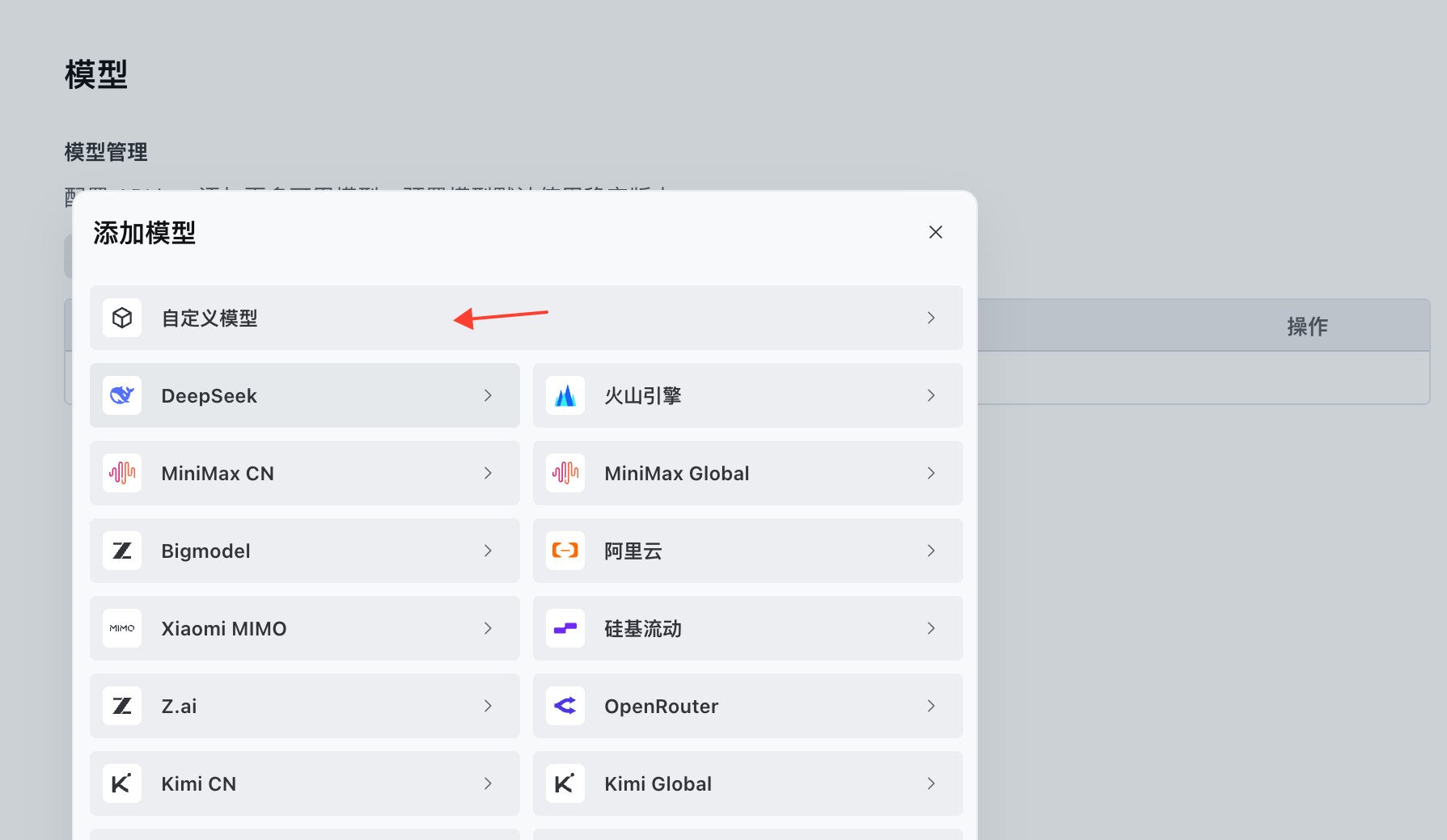Select the OpenRouter provider name

coord(662,706)
